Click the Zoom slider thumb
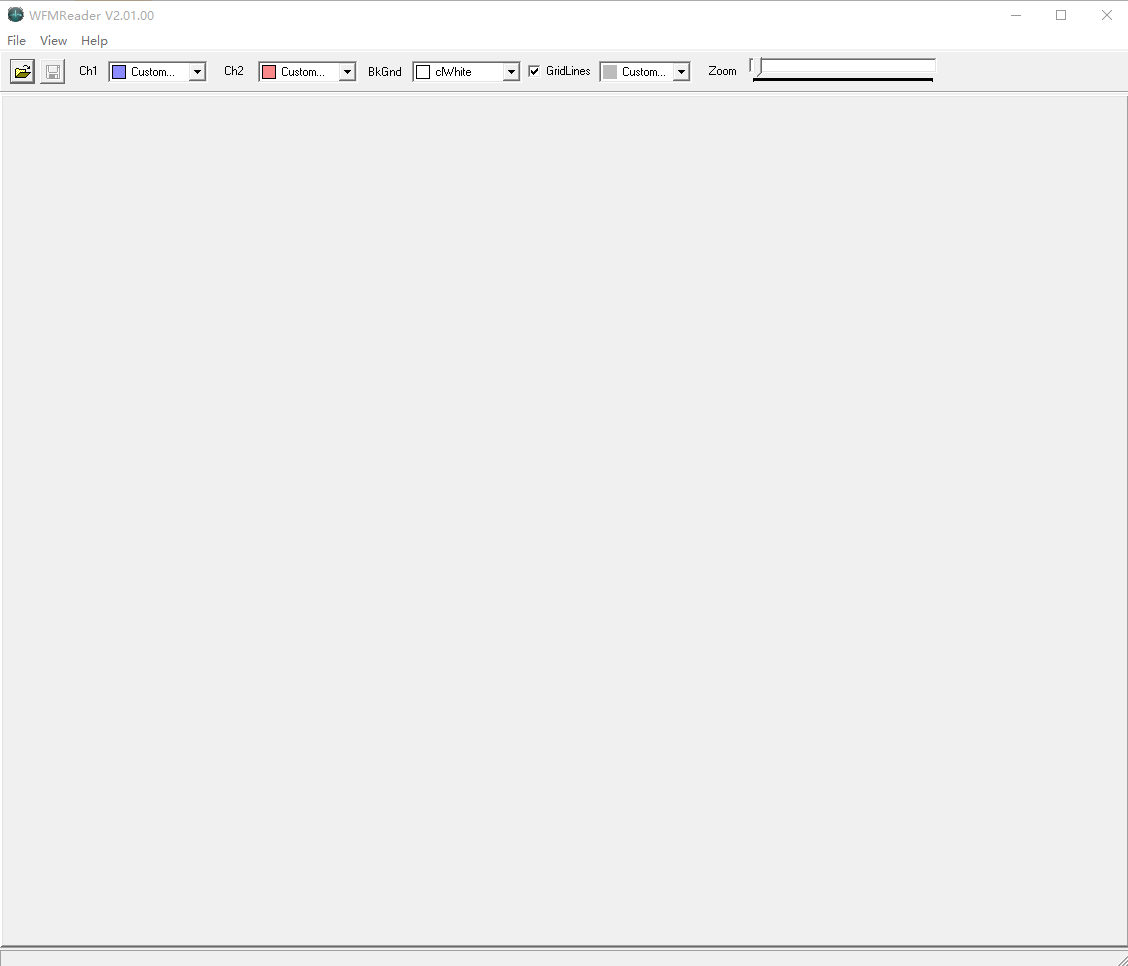 click(756, 67)
